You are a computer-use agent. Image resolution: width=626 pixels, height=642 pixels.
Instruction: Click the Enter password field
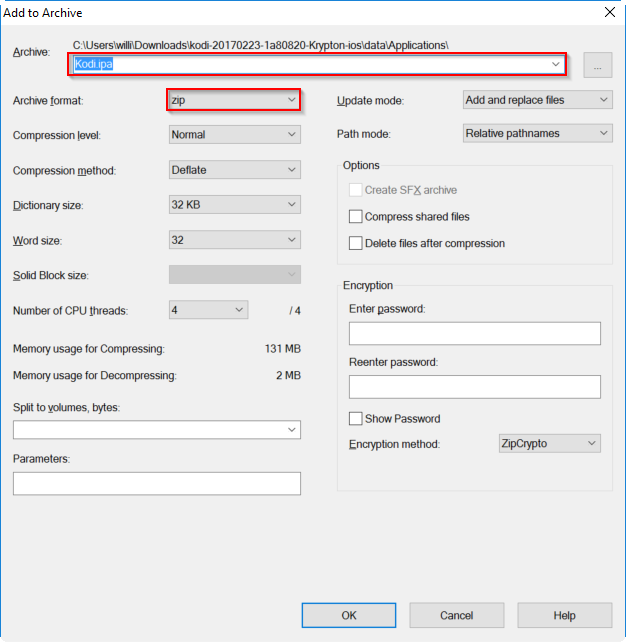475,333
